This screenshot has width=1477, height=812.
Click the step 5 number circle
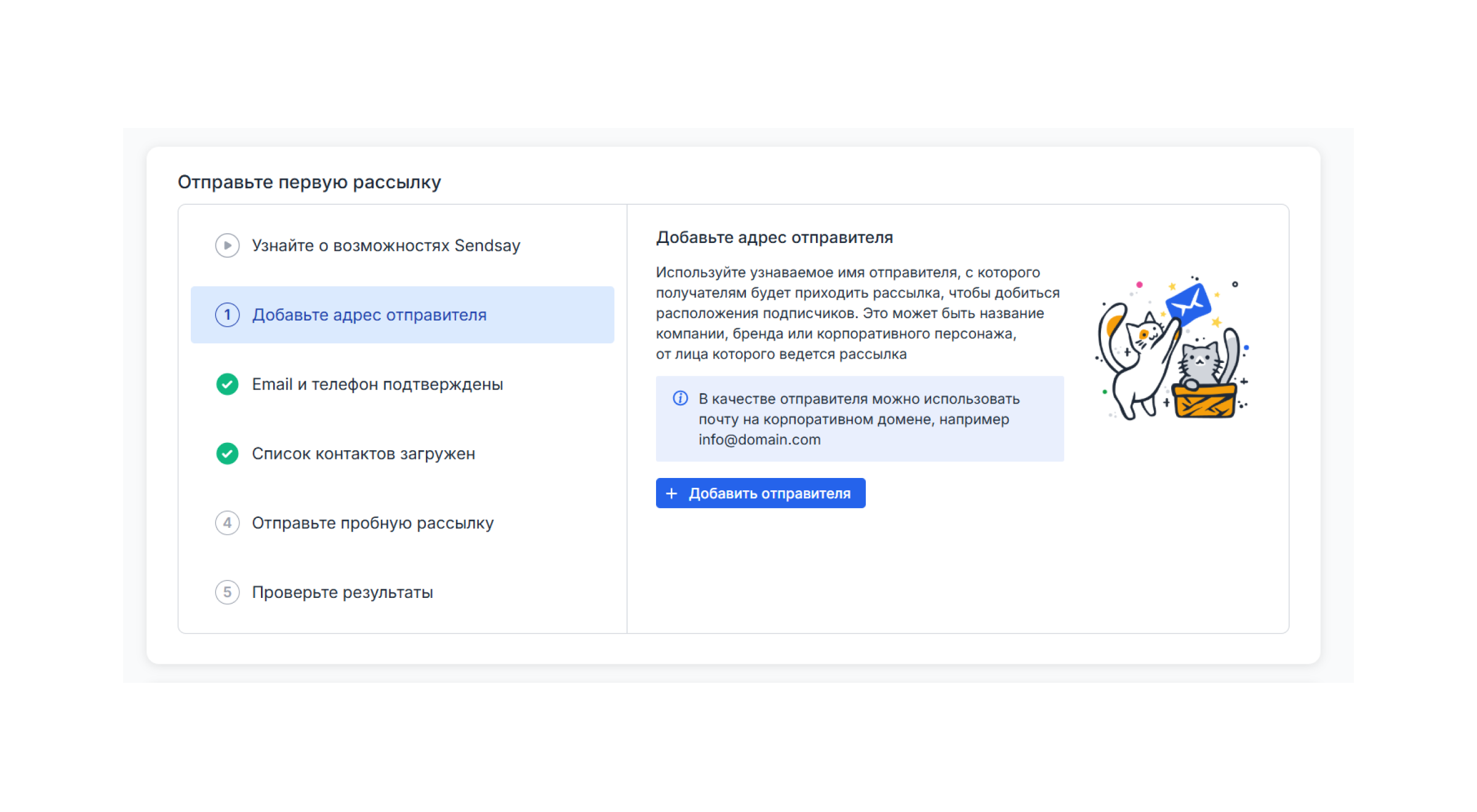227,592
